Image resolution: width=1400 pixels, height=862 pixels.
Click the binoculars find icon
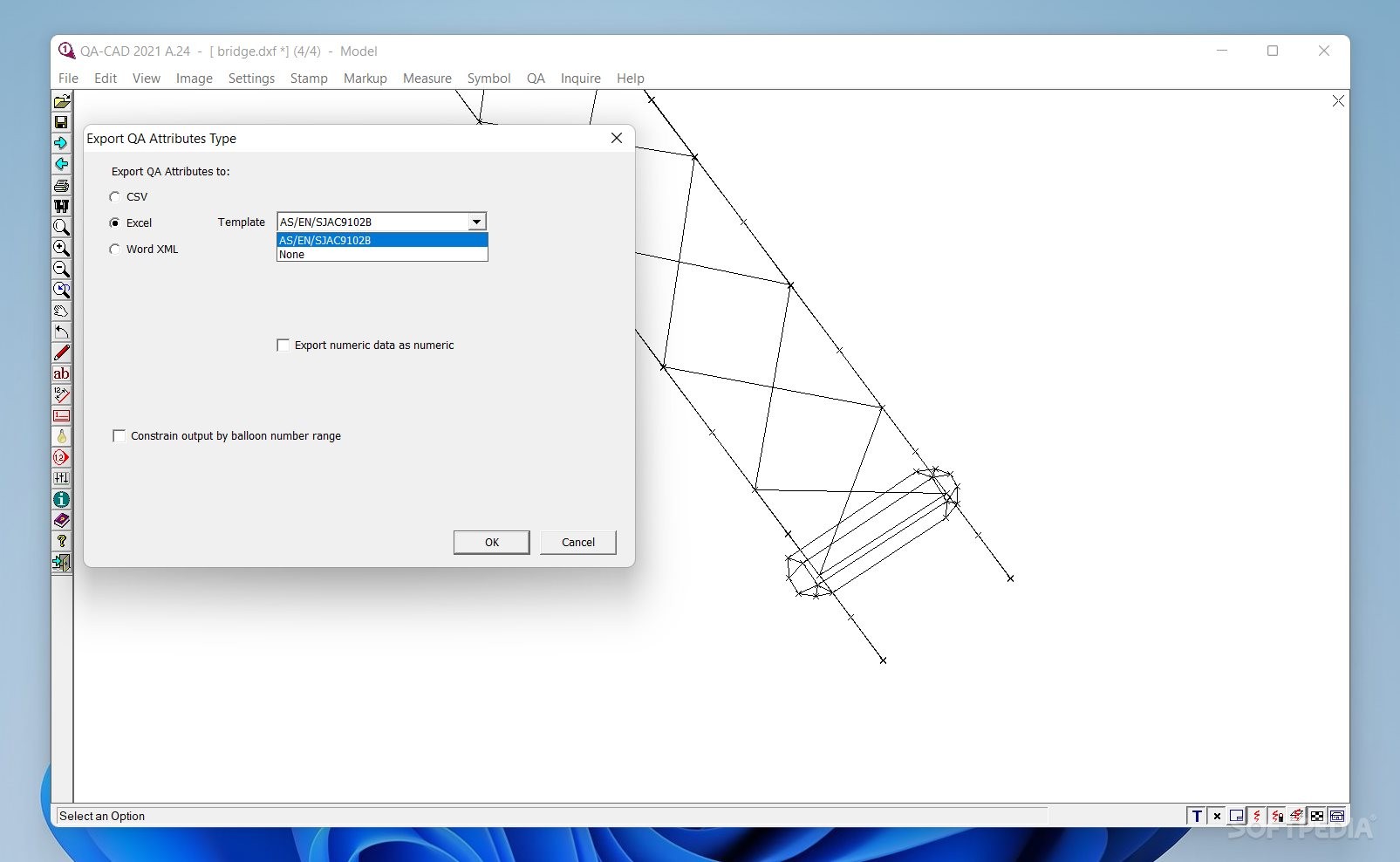click(x=61, y=207)
